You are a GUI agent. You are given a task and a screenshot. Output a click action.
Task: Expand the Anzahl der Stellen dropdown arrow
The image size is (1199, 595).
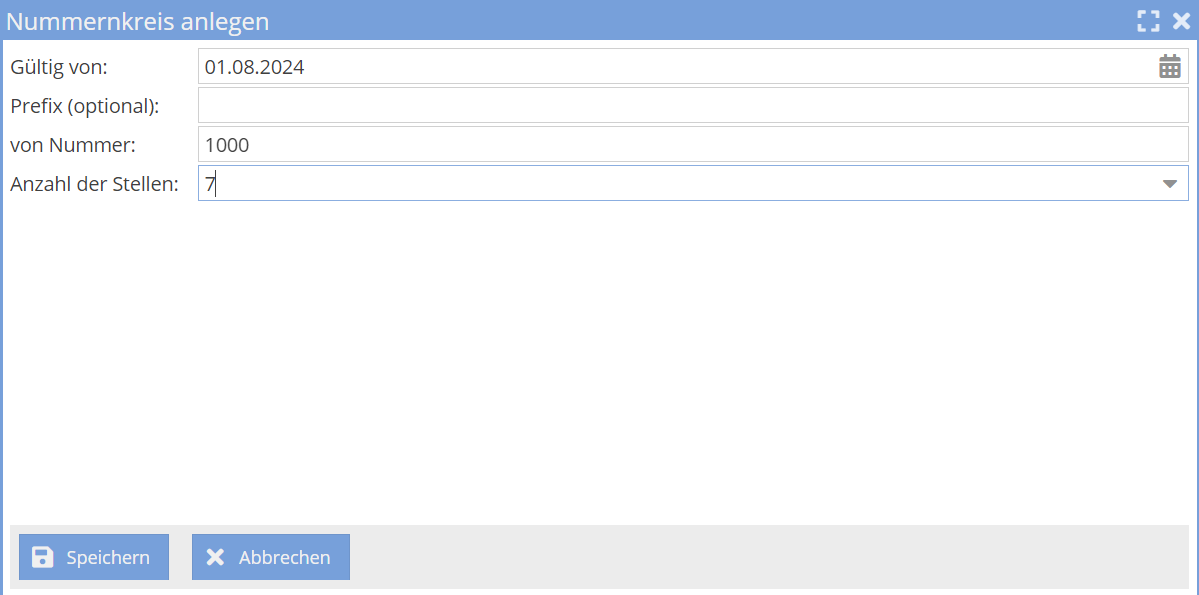[x=1169, y=184]
